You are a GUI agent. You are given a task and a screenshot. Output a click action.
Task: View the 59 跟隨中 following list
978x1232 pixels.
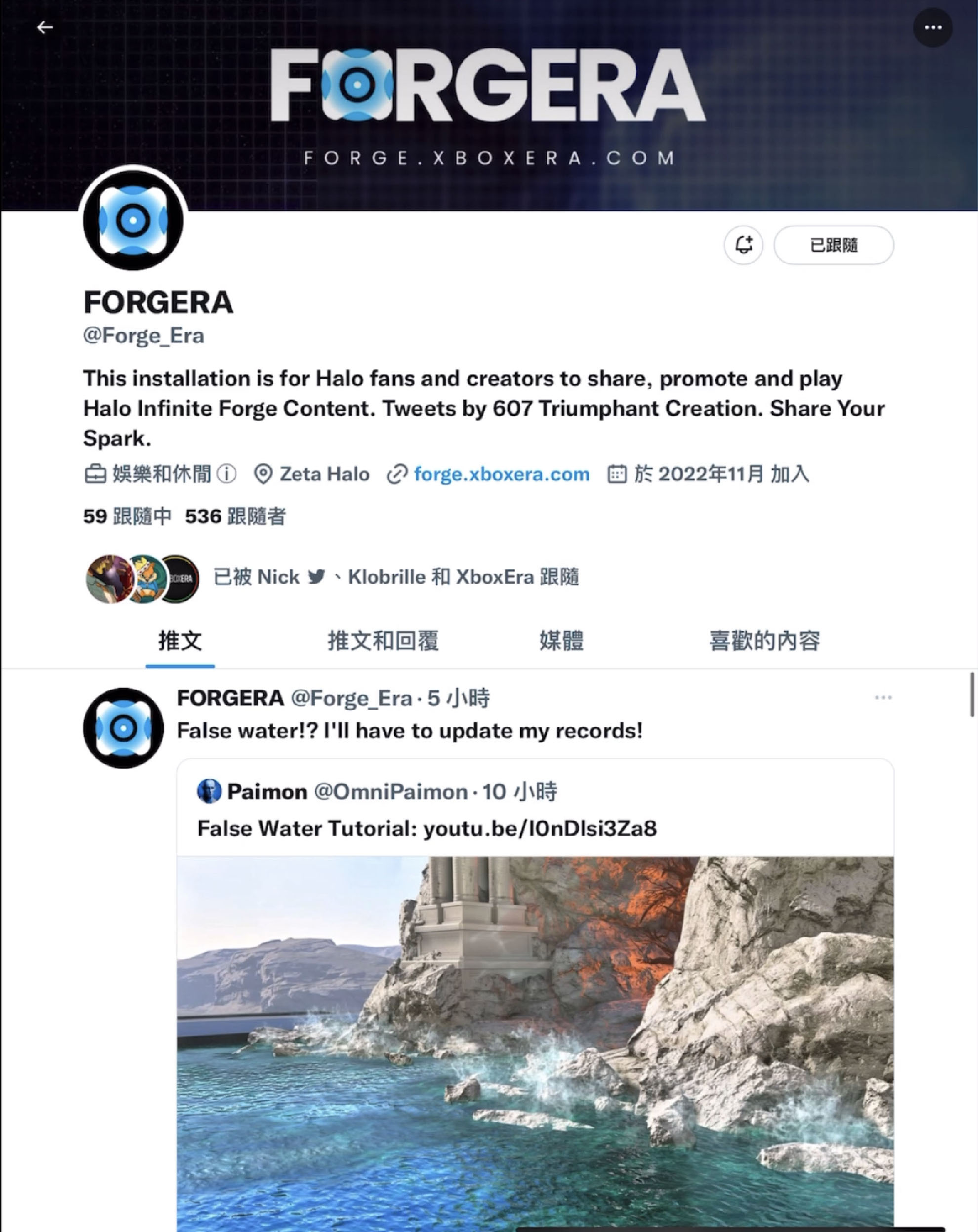click(x=127, y=517)
